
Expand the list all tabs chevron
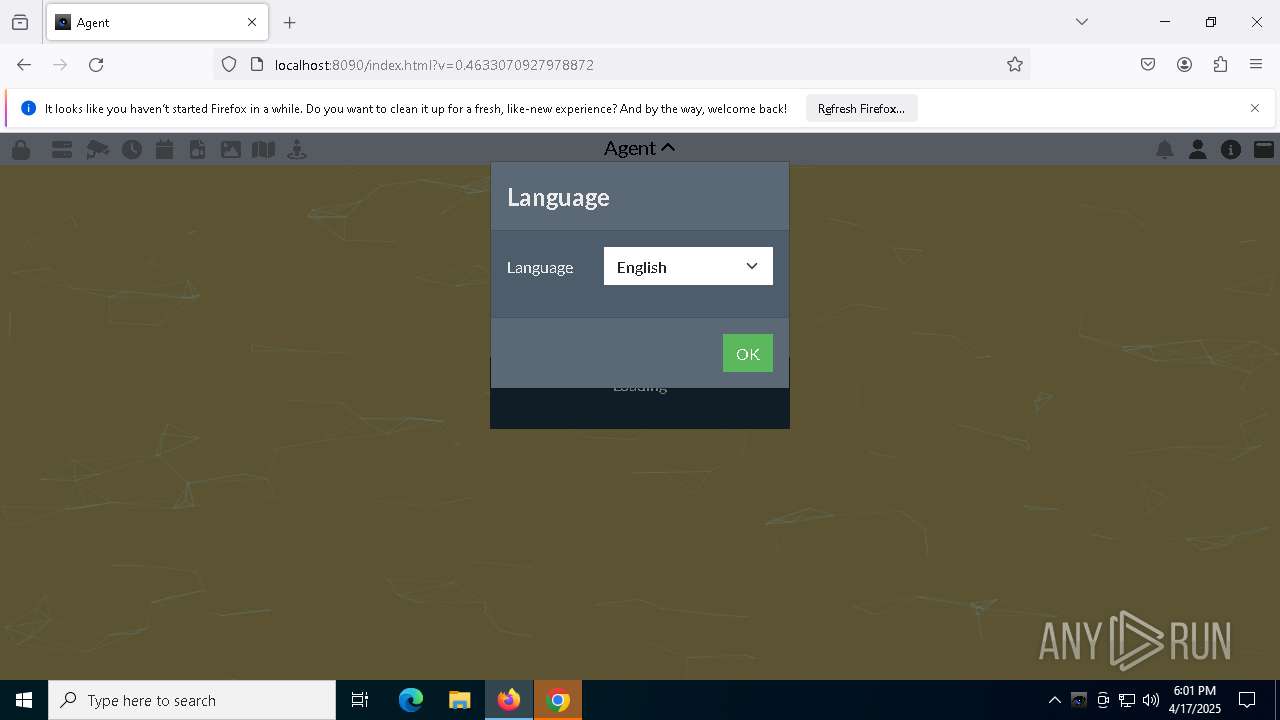[x=1082, y=22]
